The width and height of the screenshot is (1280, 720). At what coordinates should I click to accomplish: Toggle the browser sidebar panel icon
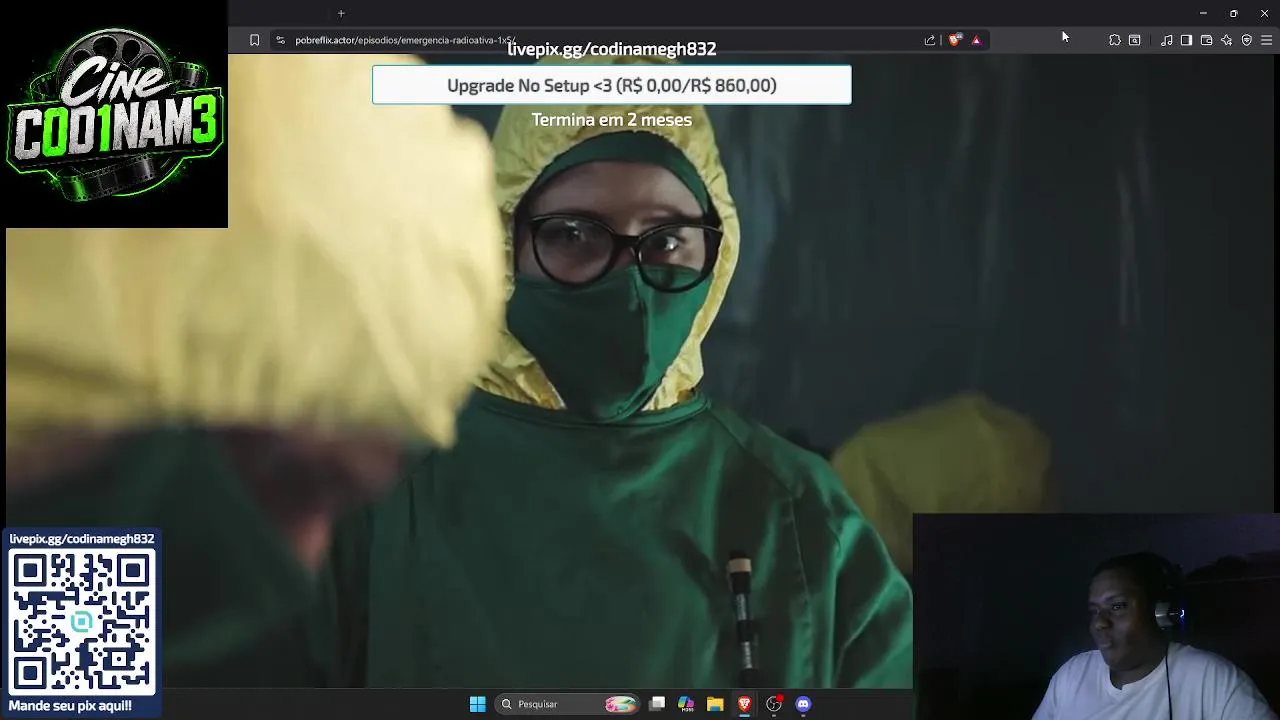tap(1186, 40)
